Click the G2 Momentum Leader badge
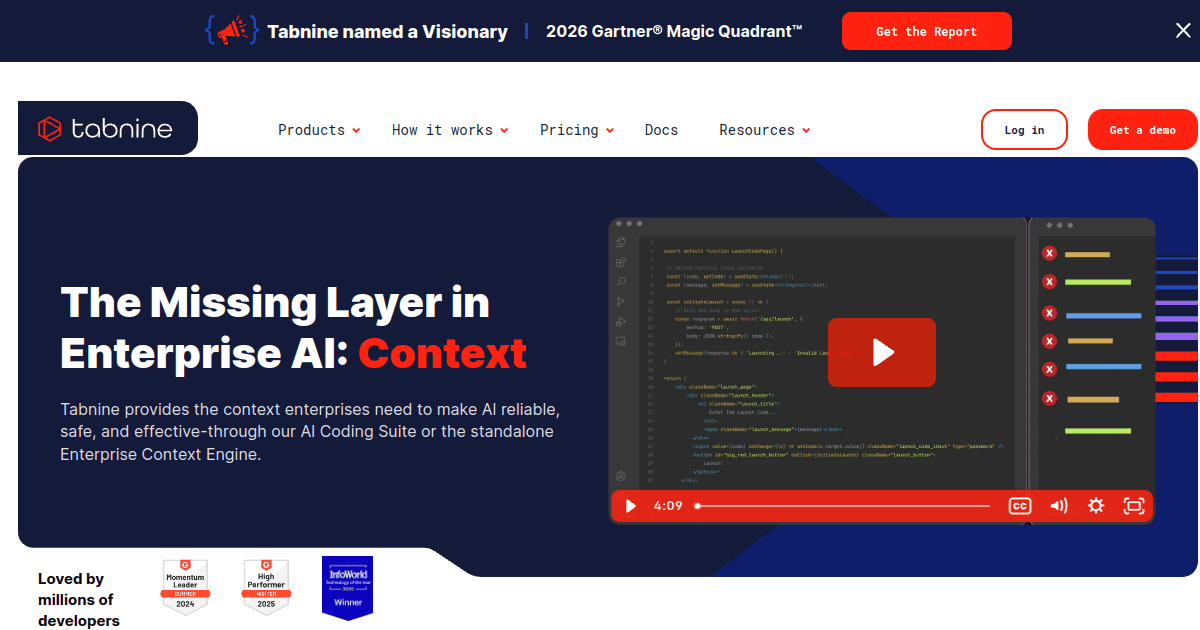 tap(185, 587)
